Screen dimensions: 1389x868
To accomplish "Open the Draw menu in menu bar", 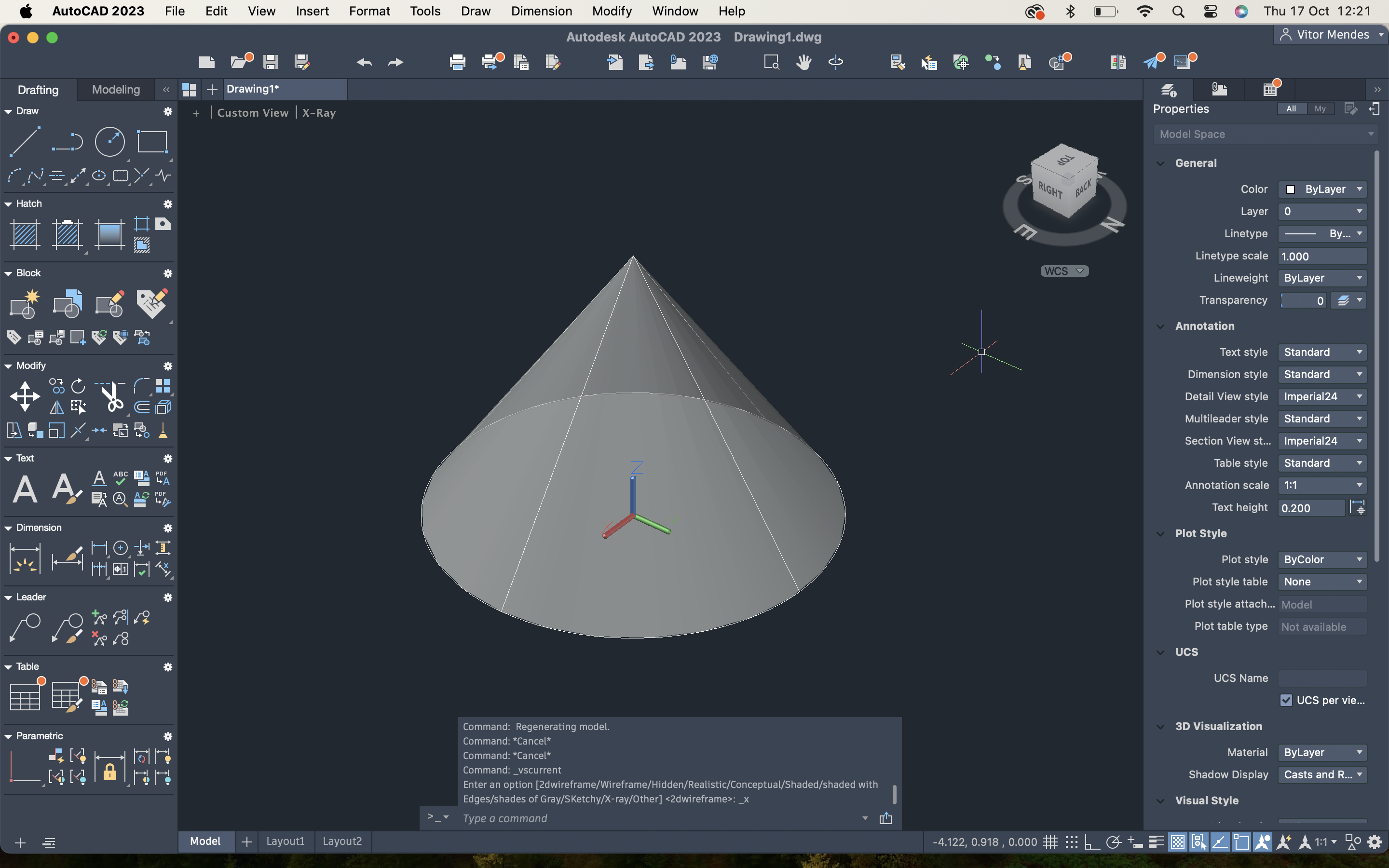I will [x=475, y=11].
